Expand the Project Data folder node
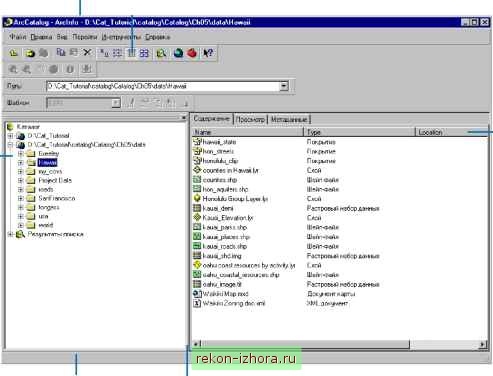Viewport: 493px width, 376px height. (x=21, y=180)
